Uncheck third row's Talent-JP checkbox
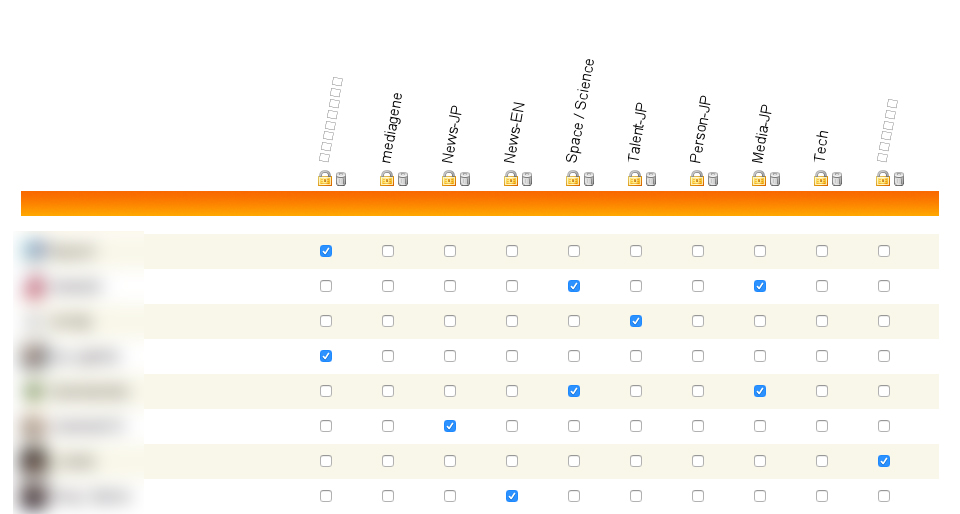Screen dimensions: 960x514 pyautogui.click(x=636, y=321)
